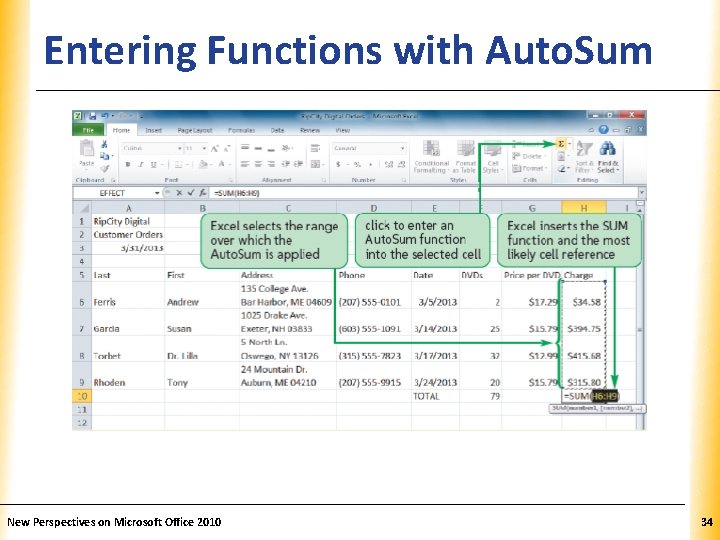
Task: Click the Accounting dollar format icon
Action: 338,164
